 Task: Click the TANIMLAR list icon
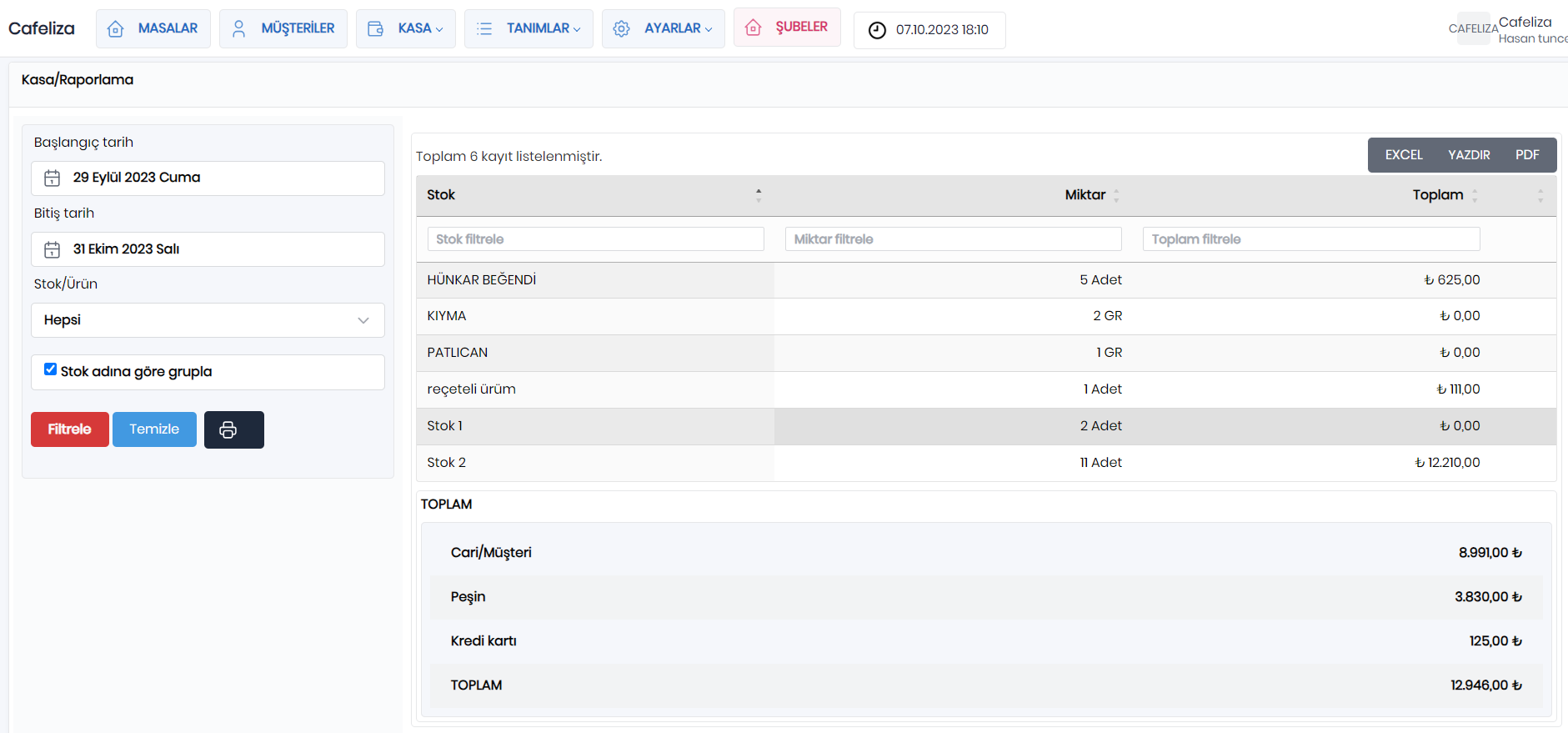pyautogui.click(x=484, y=29)
